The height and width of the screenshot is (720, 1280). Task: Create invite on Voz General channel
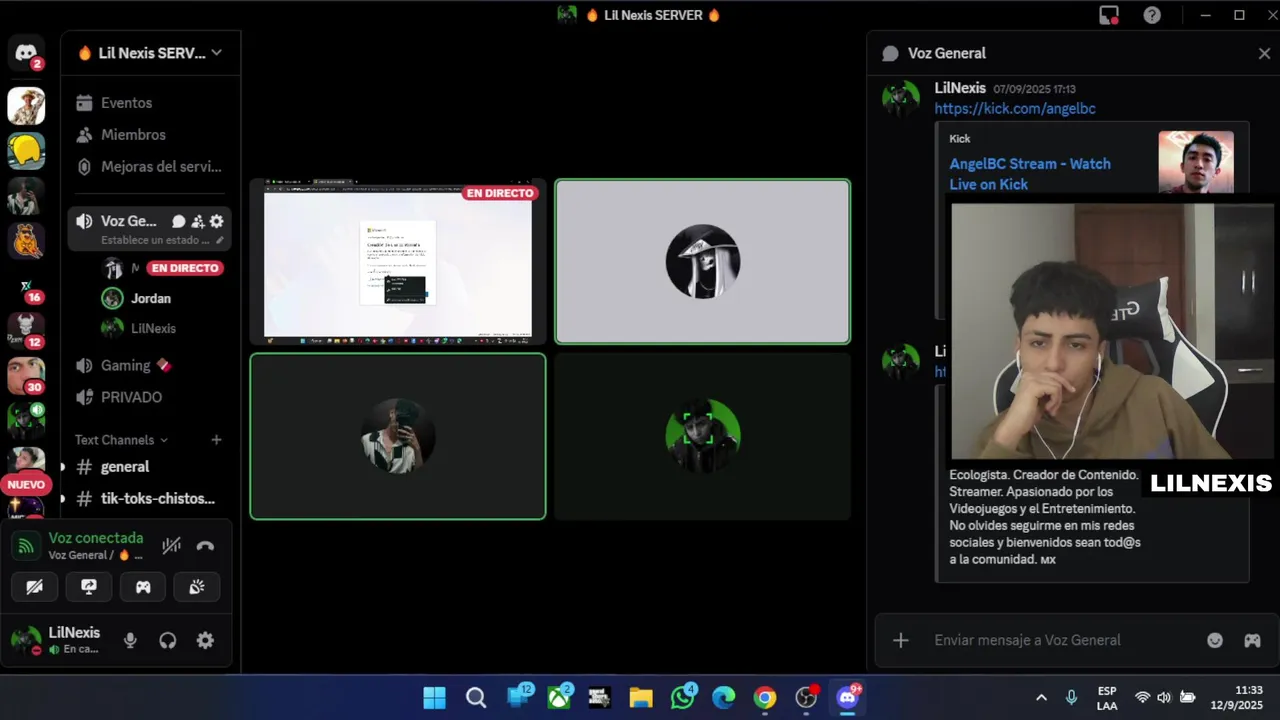coord(197,222)
